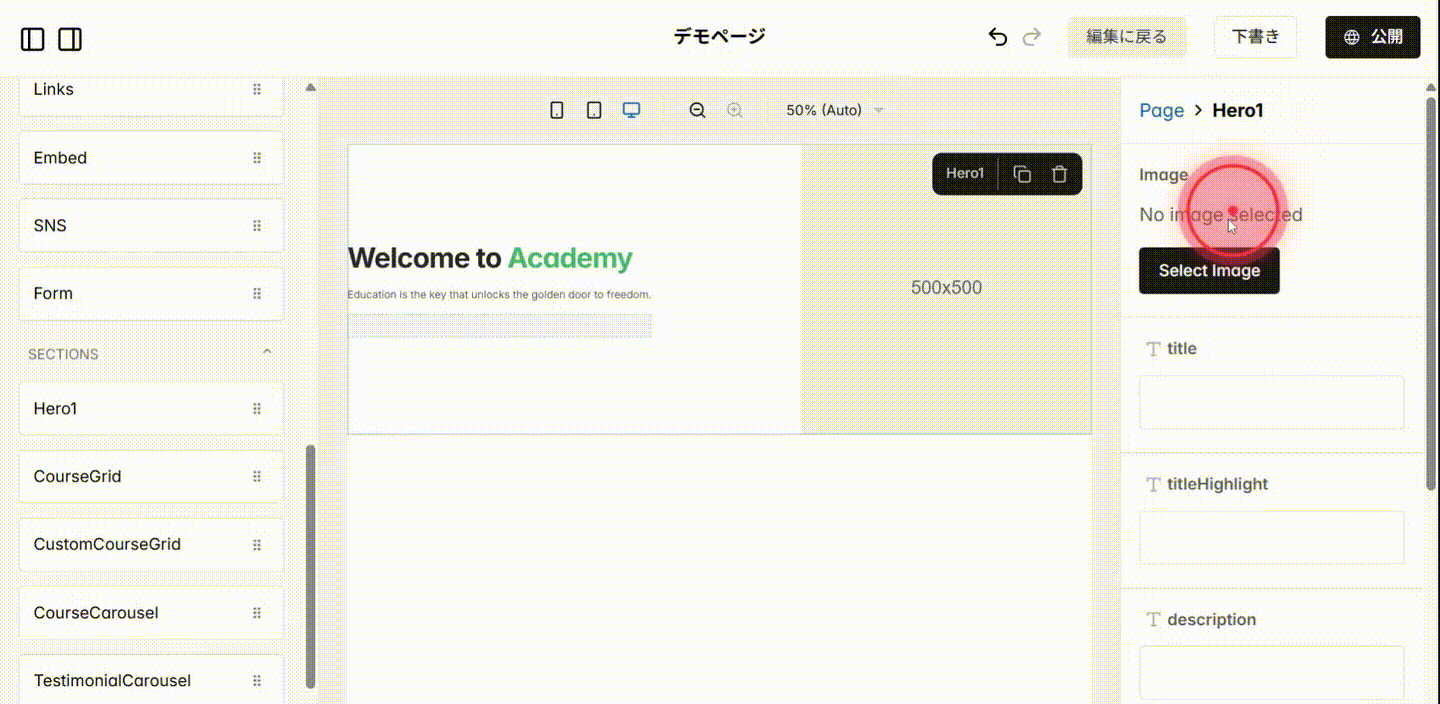Click the 編集に戻る button

coord(1127,36)
